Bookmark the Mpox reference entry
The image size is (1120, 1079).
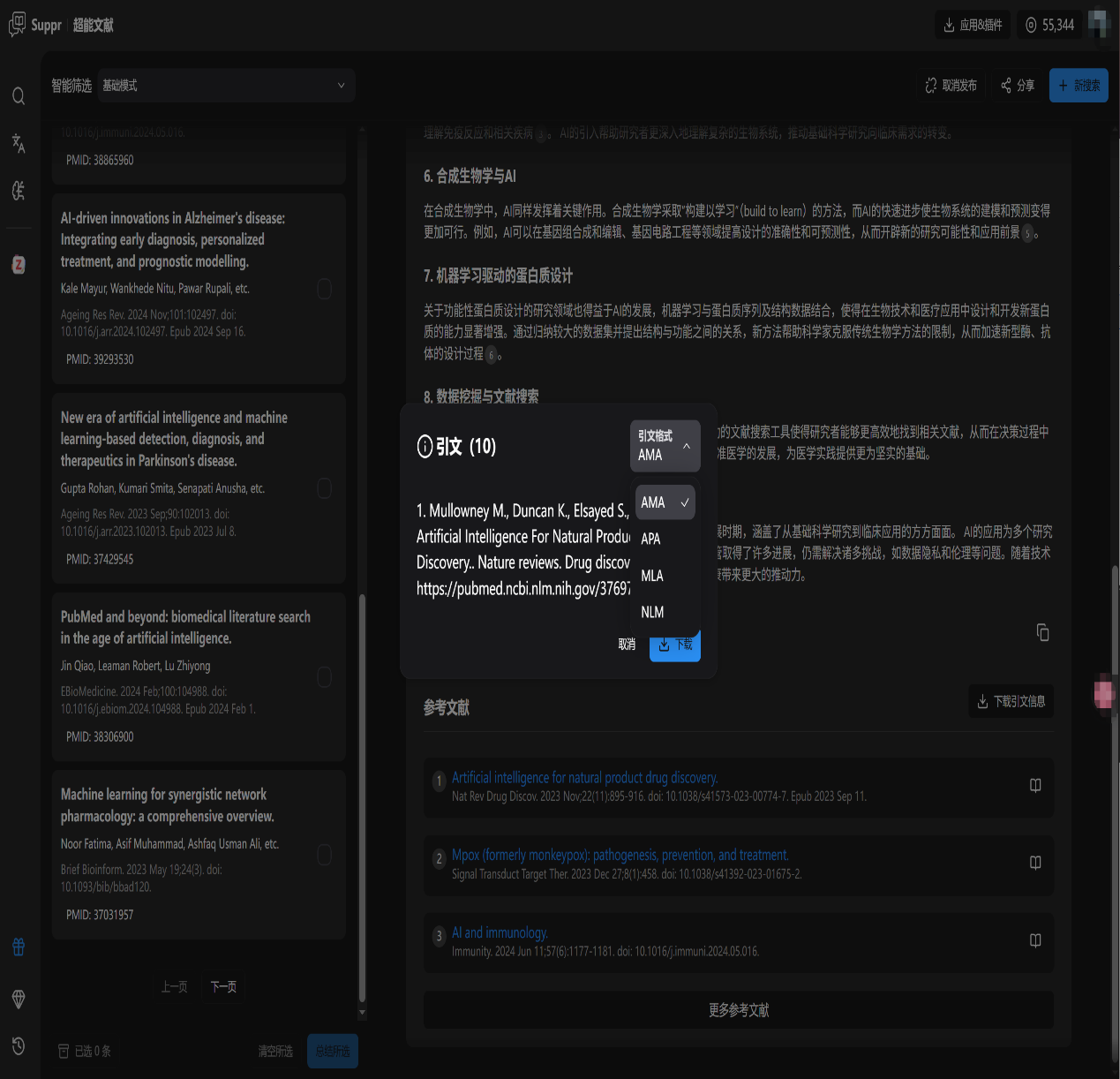[1035, 863]
